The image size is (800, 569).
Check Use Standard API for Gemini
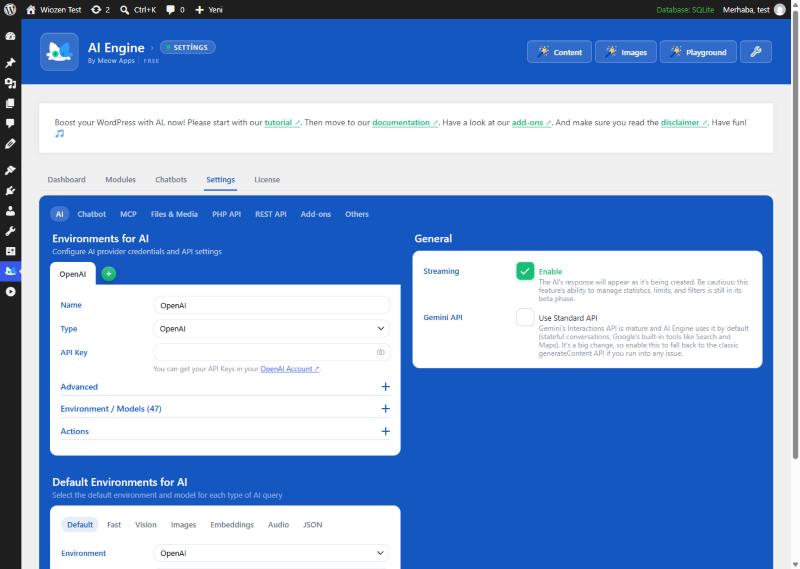pos(525,317)
